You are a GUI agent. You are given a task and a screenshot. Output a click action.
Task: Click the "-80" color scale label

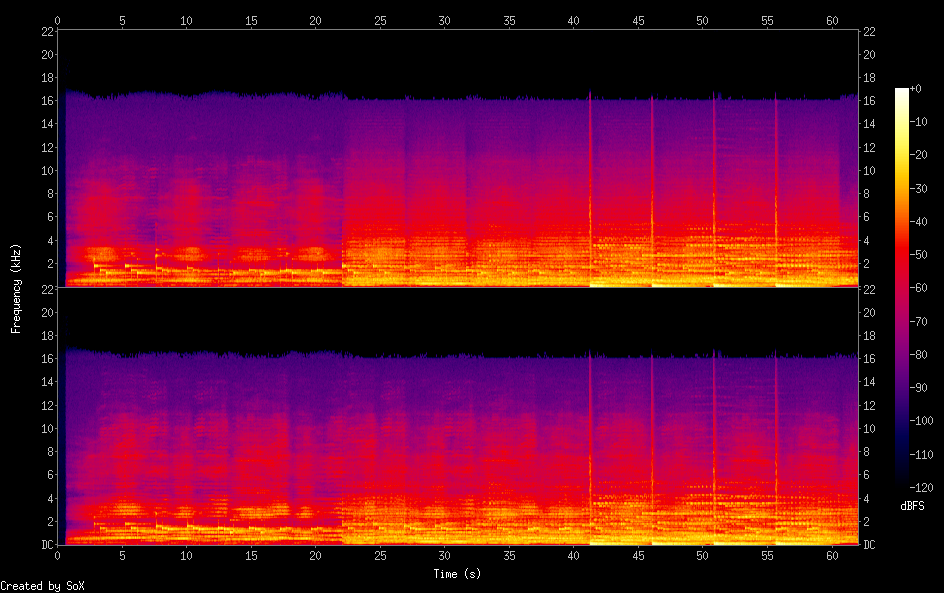919,355
